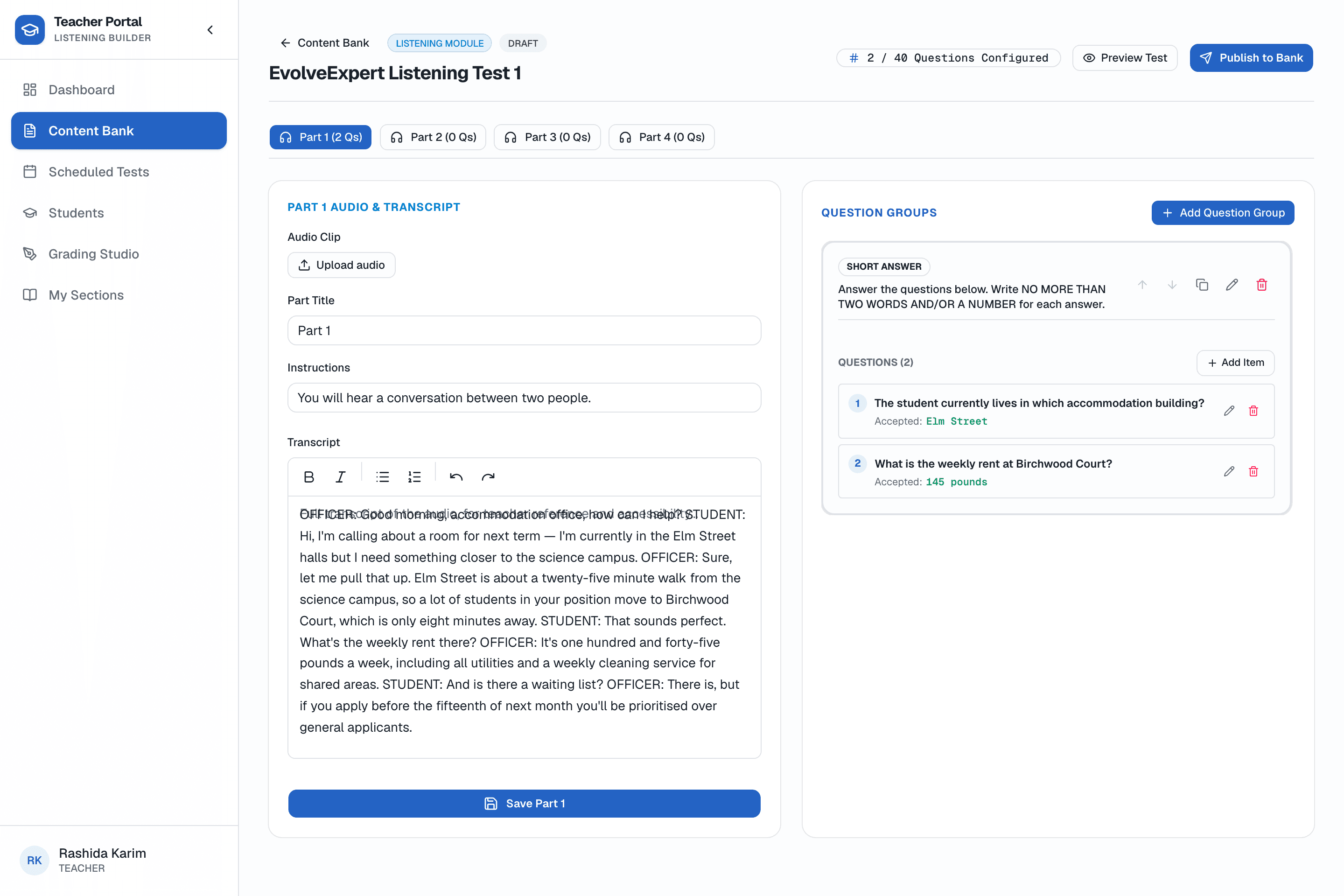The height and width of the screenshot is (896, 1344).
Task: Redo transcript edit
Action: [488, 476]
